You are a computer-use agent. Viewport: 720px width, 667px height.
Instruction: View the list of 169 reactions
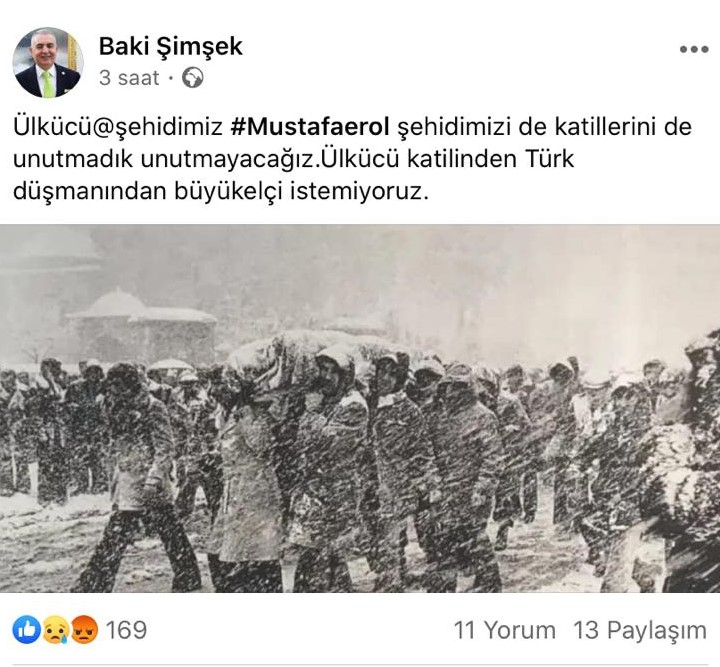[x=126, y=630]
